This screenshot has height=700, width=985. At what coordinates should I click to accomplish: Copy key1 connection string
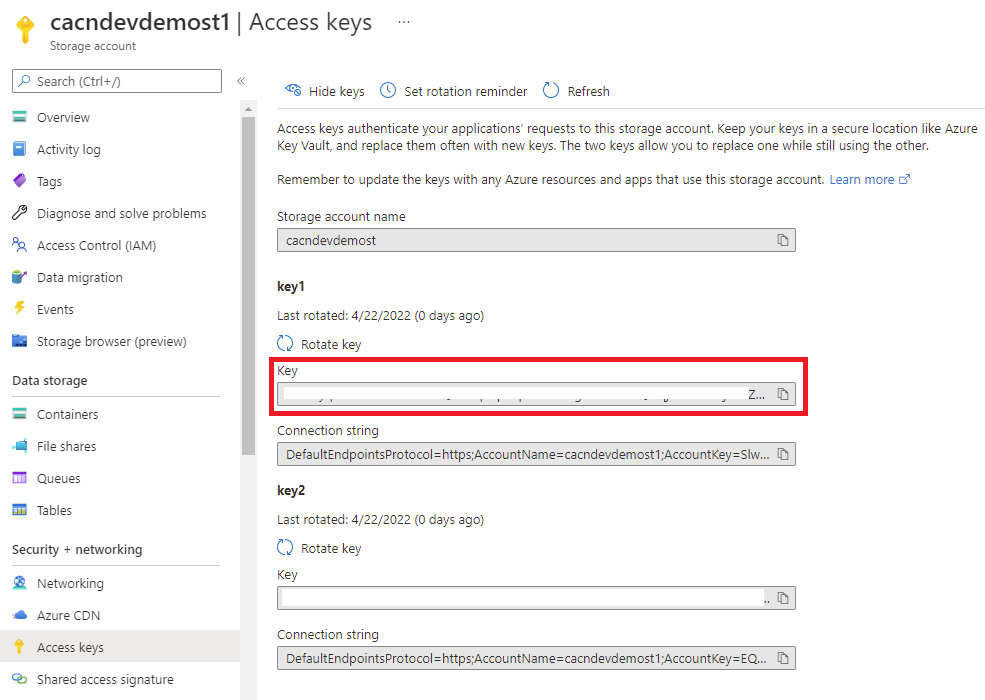coord(783,455)
